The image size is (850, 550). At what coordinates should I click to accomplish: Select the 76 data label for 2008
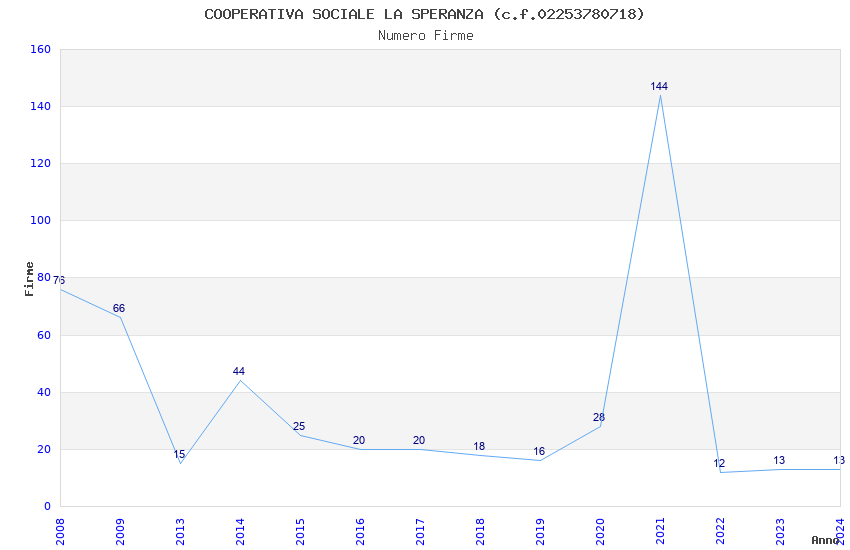click(x=59, y=280)
